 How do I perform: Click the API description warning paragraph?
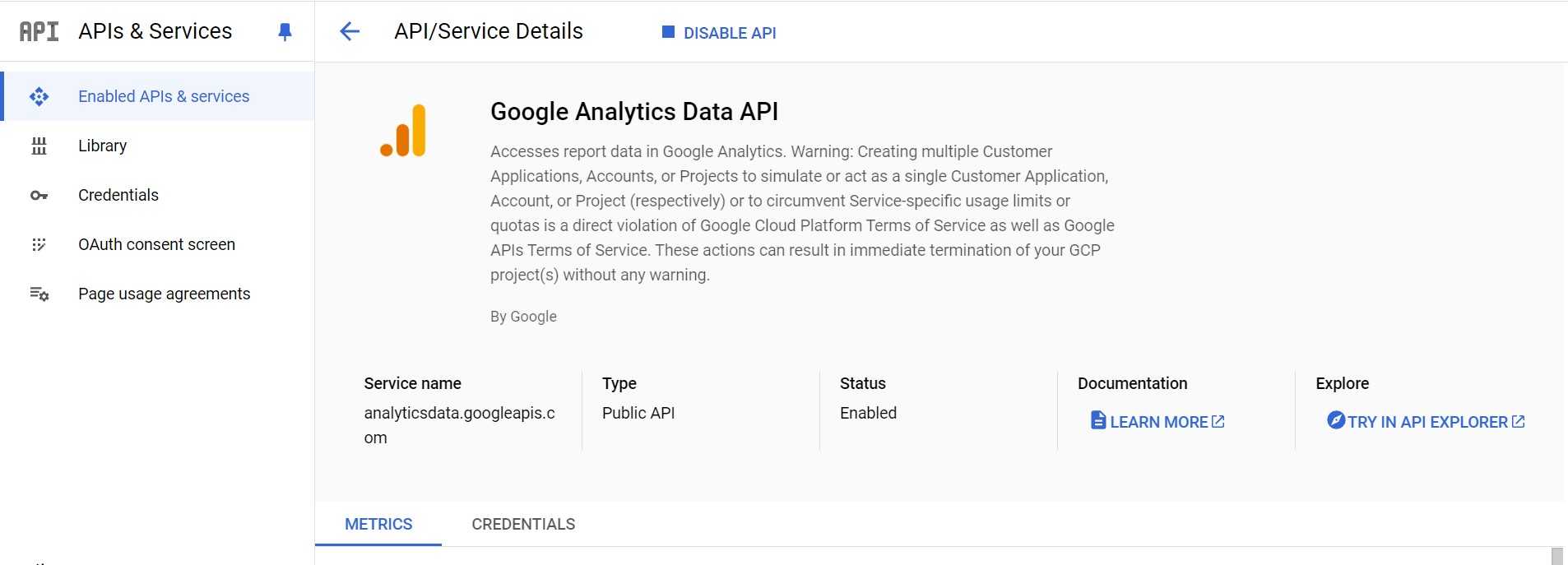click(x=802, y=213)
